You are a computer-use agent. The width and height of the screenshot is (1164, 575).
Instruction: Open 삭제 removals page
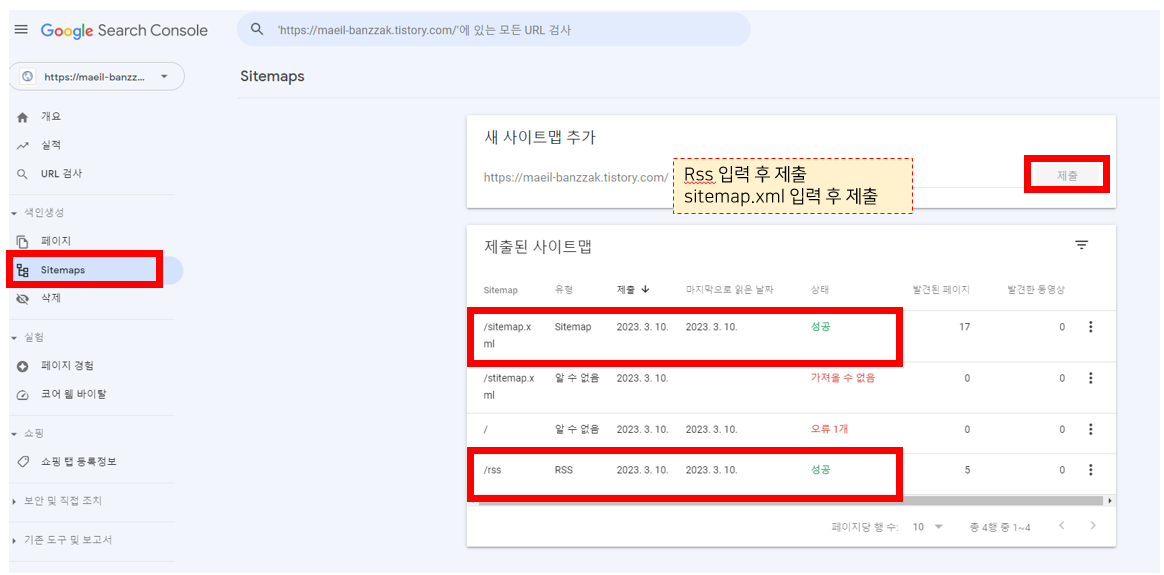(50, 298)
